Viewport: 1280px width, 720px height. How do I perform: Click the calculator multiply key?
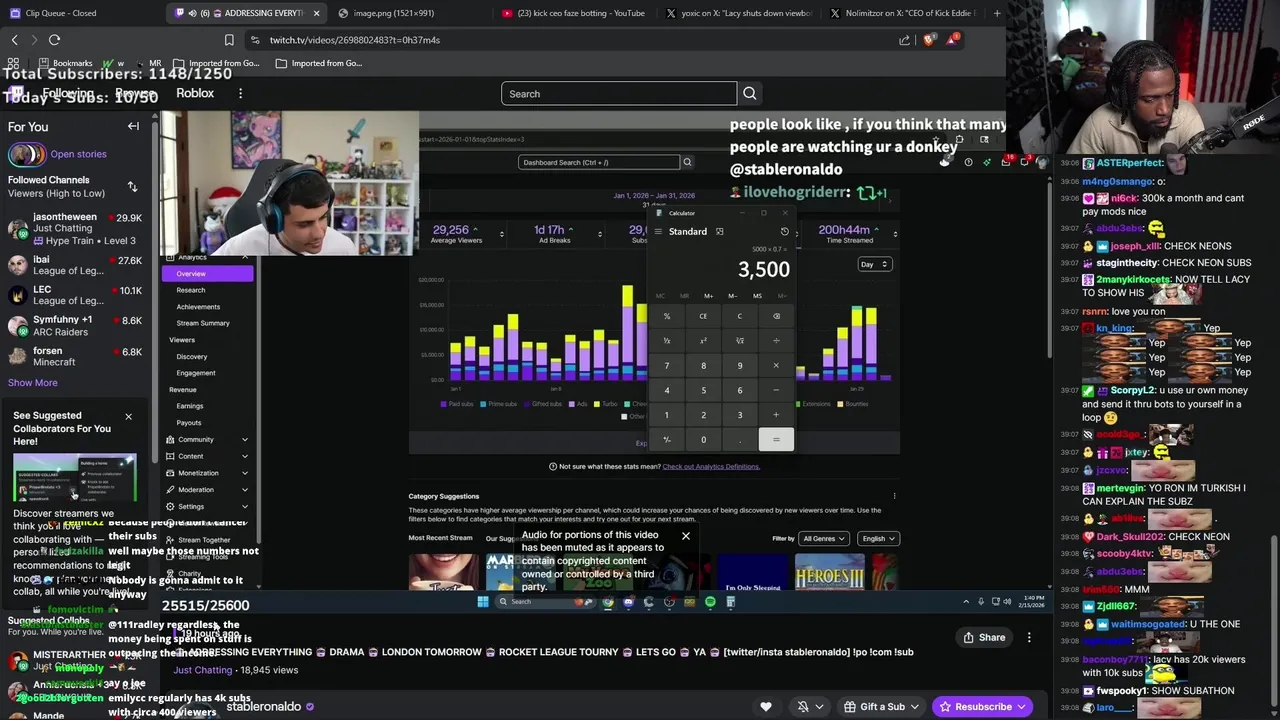point(776,366)
